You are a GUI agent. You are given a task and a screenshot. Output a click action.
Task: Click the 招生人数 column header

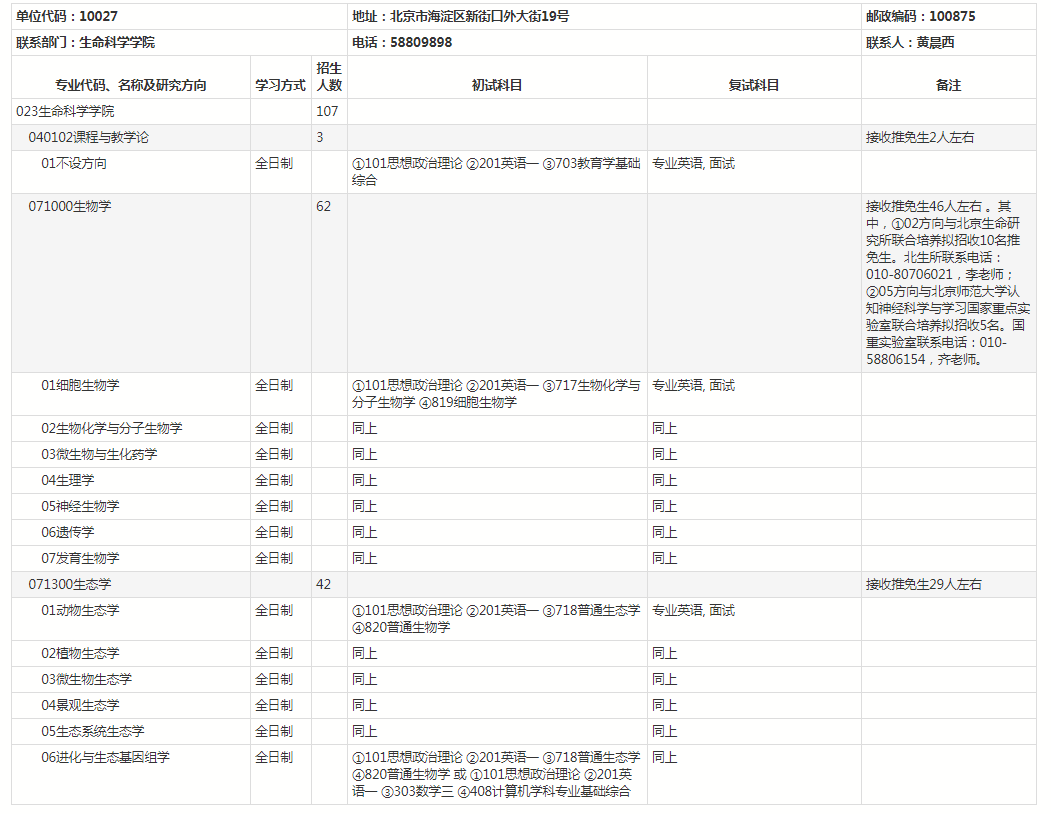point(329,77)
